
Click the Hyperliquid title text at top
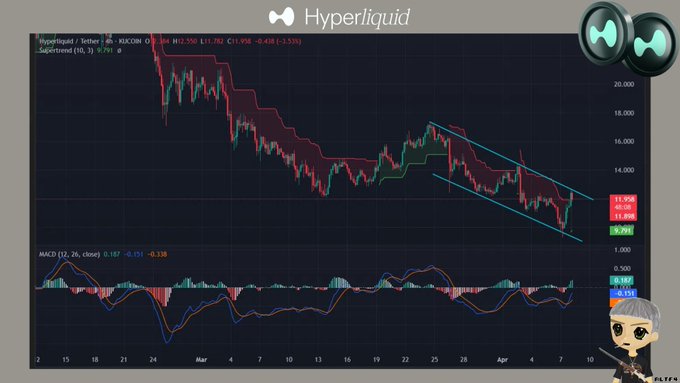357,17
